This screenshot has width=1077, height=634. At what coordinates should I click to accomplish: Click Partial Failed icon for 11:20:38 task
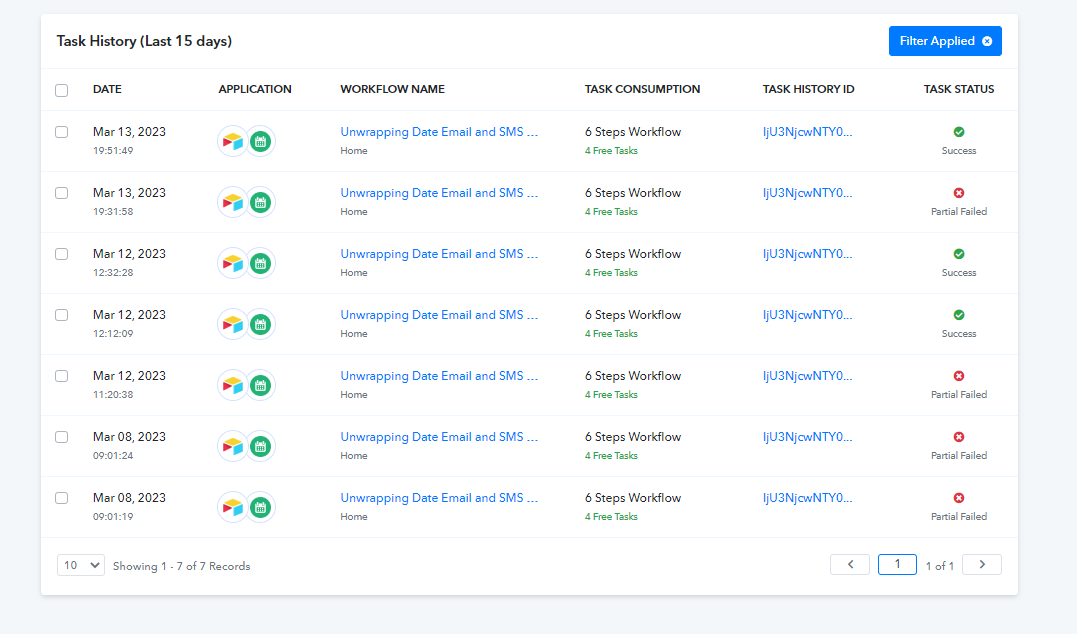959,376
